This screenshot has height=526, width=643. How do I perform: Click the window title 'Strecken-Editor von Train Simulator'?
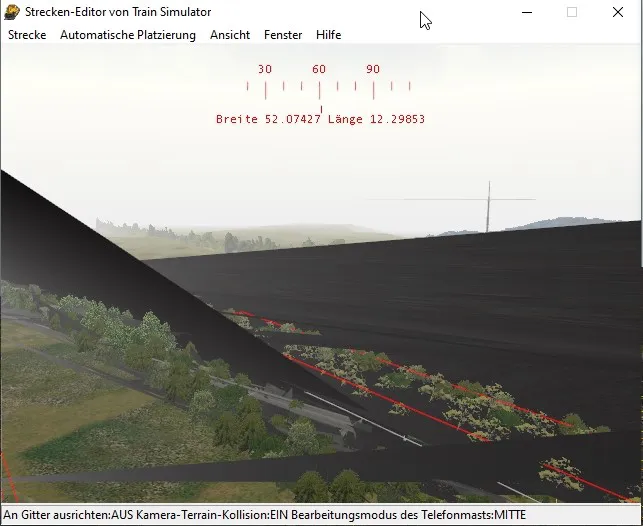pyautogui.click(x=118, y=12)
